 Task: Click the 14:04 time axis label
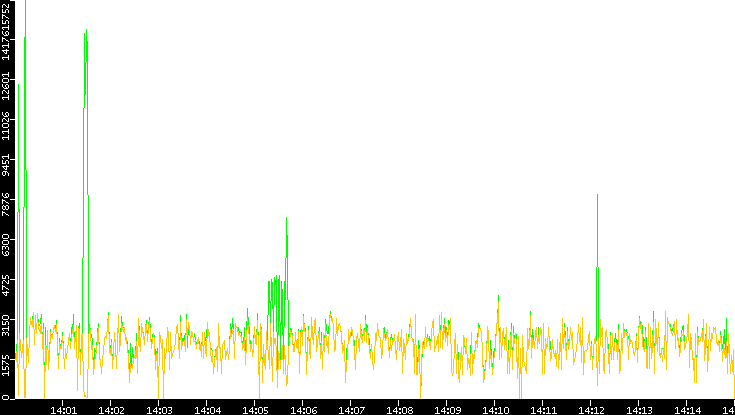coord(207,411)
